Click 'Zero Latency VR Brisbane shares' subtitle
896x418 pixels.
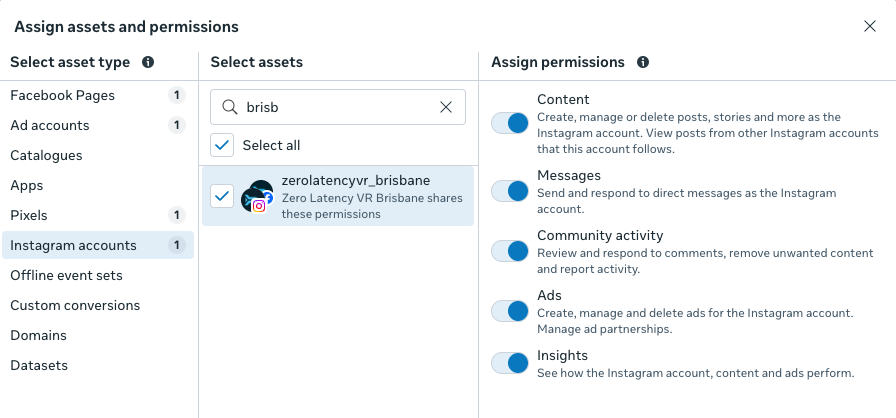tap(372, 198)
